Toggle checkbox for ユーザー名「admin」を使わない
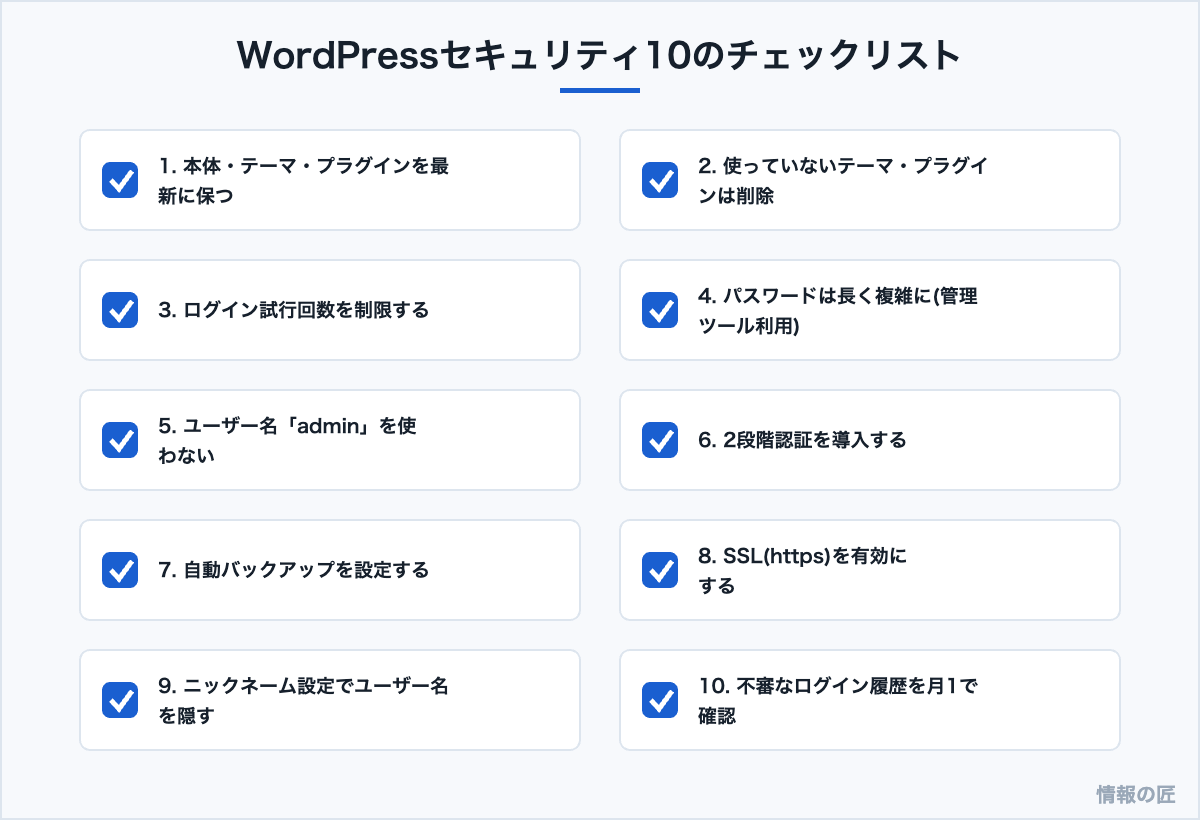Viewport: 1200px width, 820px height. coord(120,440)
